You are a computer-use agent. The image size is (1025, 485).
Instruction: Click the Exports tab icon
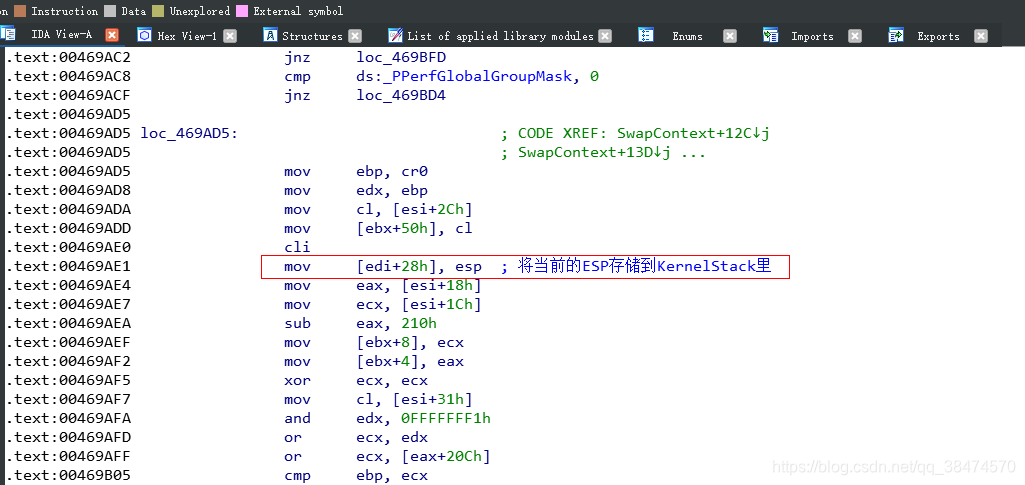click(896, 35)
